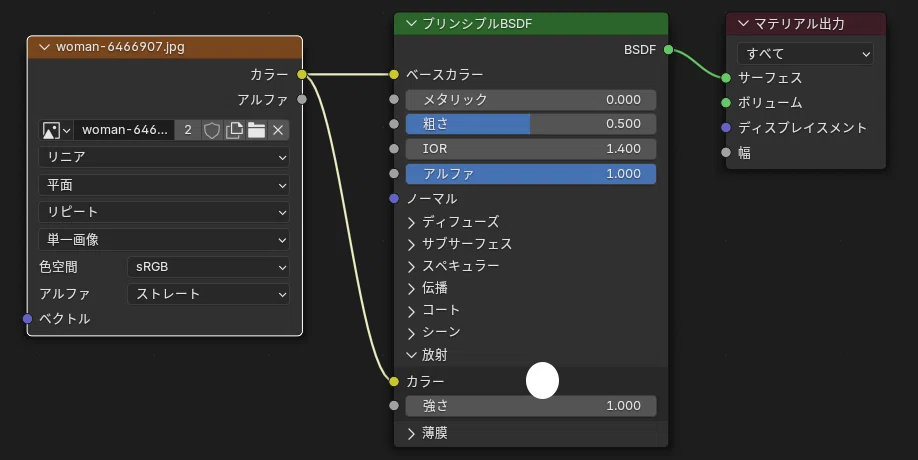
Task: Click the ベースカラー input socket
Action: (394, 74)
